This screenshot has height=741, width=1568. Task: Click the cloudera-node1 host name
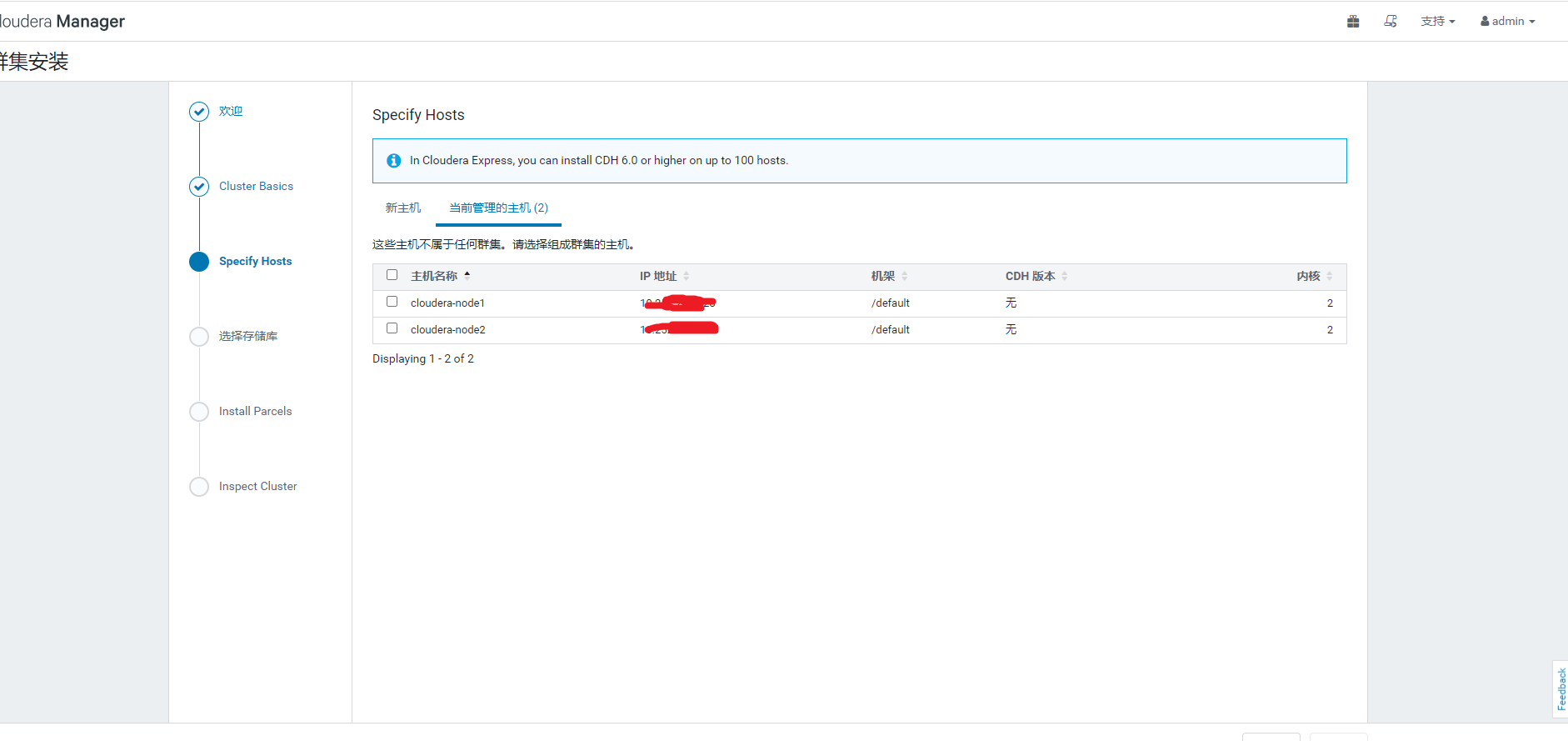(x=447, y=303)
